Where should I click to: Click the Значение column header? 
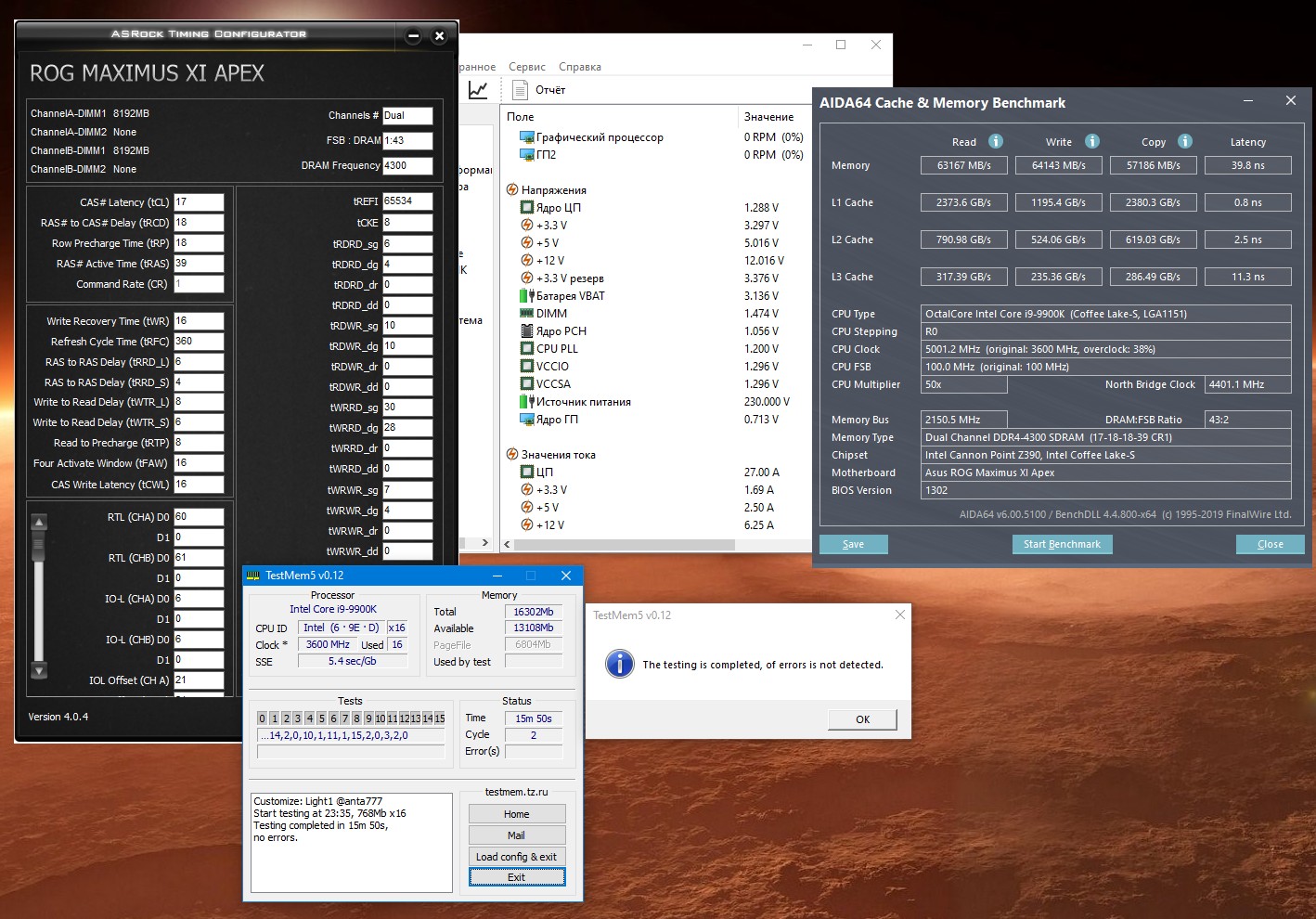771,117
